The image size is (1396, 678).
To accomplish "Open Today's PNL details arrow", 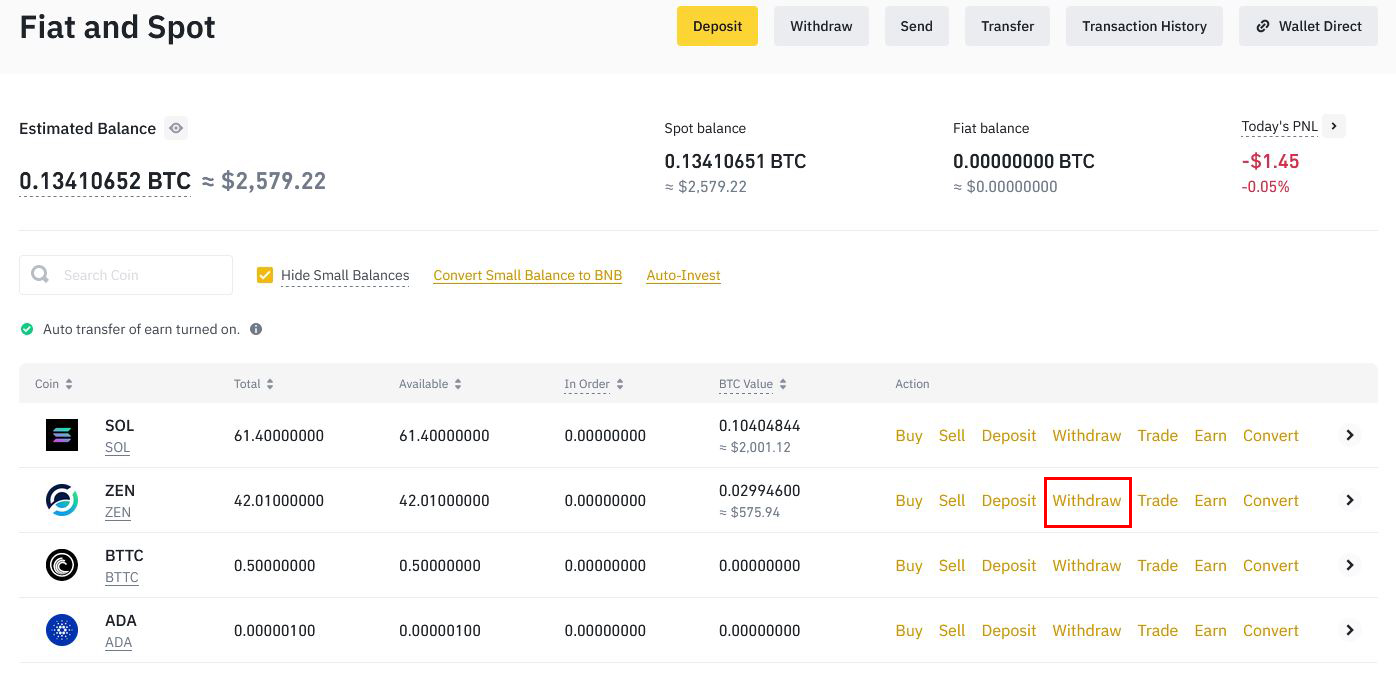I will coord(1334,126).
